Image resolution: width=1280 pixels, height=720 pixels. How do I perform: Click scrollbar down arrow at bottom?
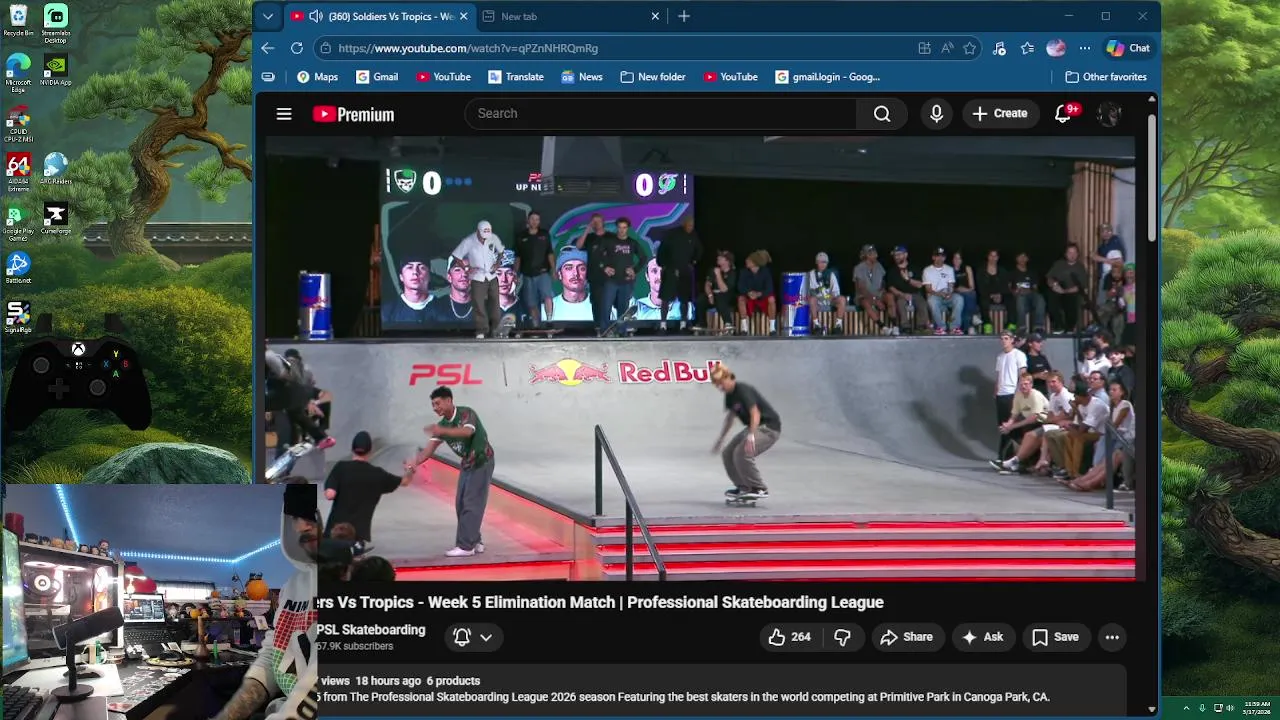click(x=1151, y=709)
